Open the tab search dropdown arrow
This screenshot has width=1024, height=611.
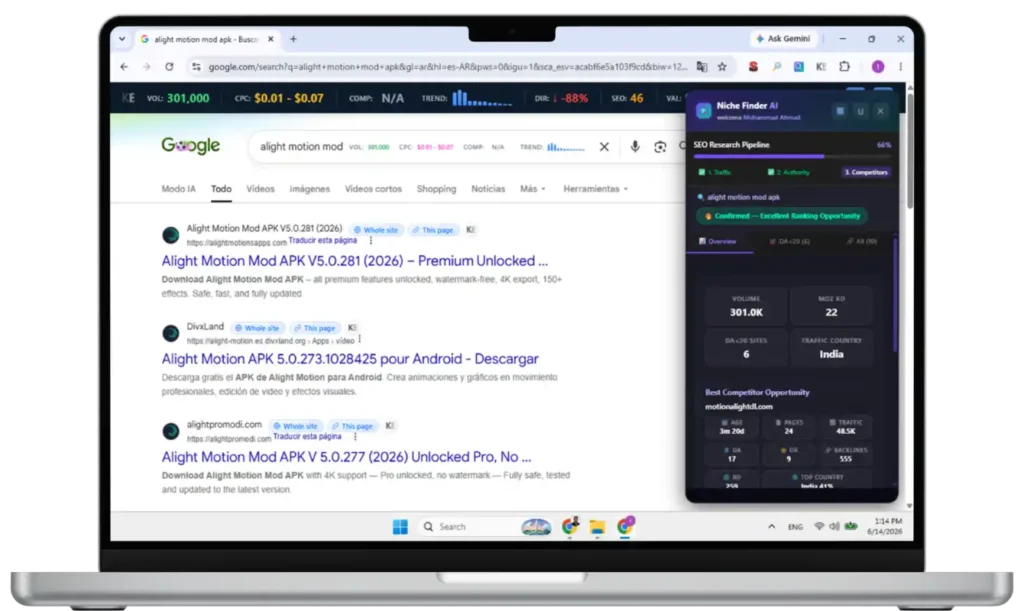click(122, 39)
